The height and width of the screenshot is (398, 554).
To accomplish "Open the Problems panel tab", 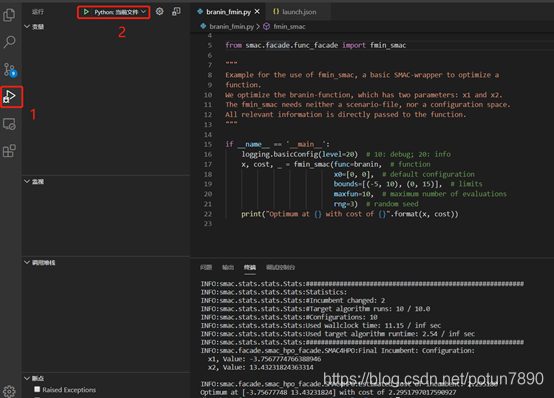I will pos(206,268).
